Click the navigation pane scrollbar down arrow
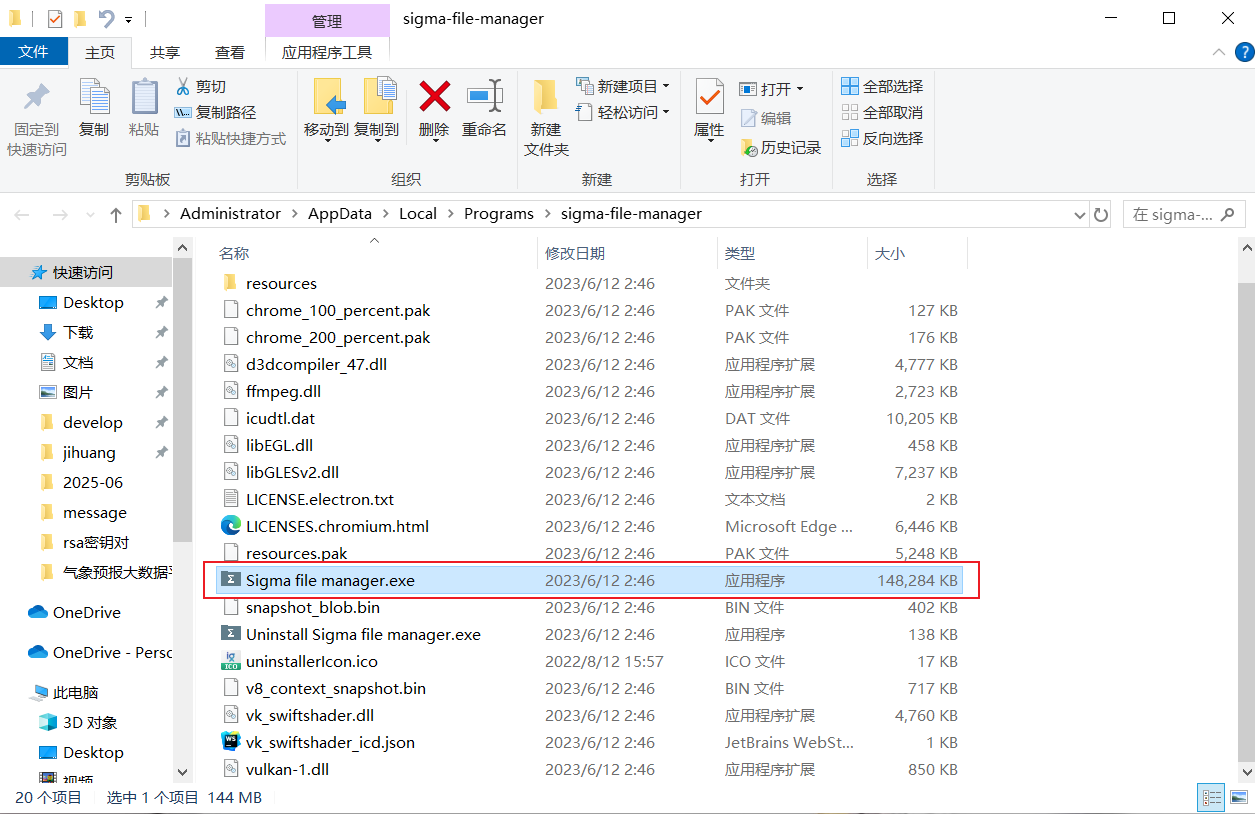The height and width of the screenshot is (814, 1255). (182, 772)
